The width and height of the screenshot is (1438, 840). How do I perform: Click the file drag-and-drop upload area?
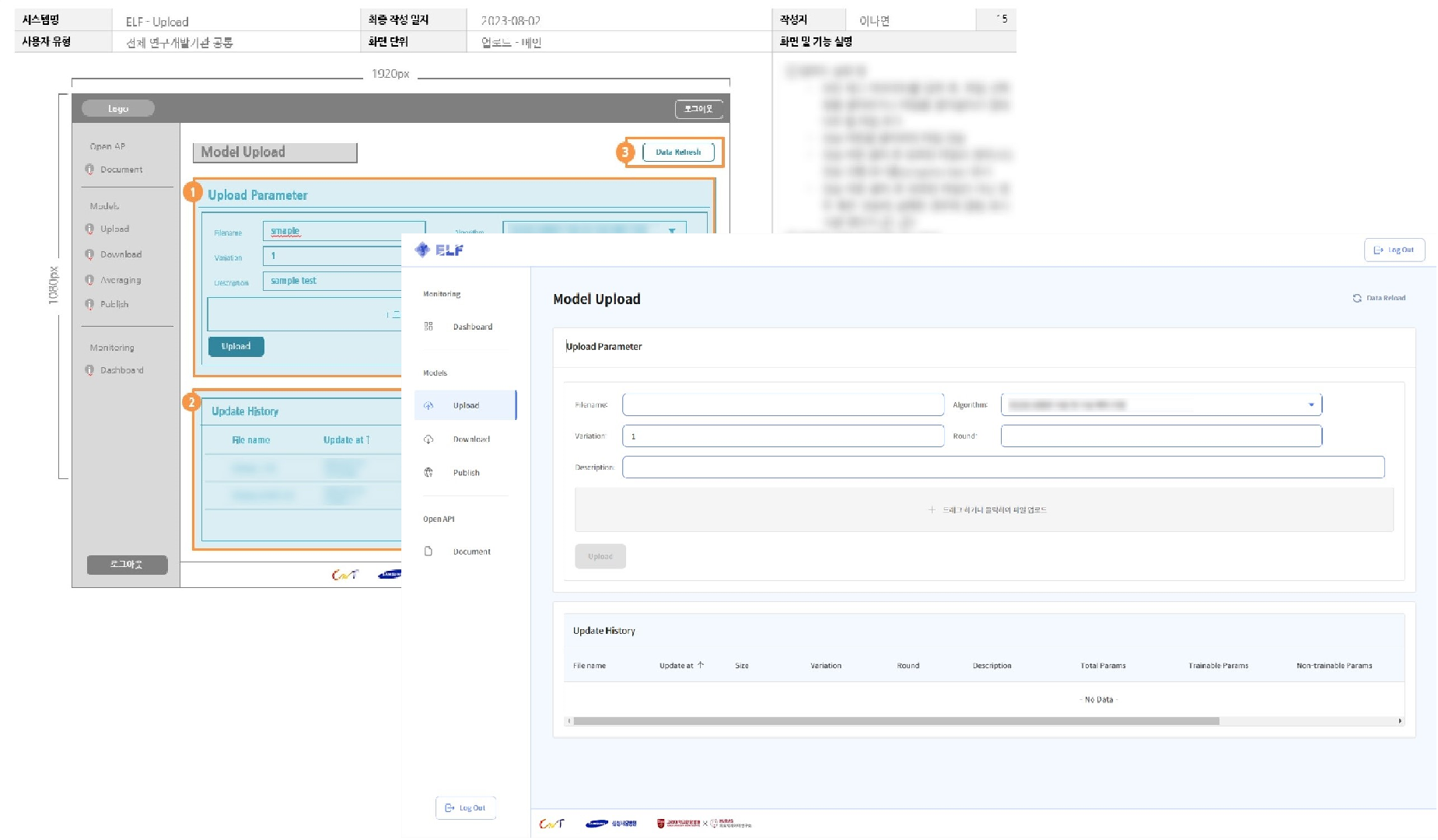tap(984, 510)
